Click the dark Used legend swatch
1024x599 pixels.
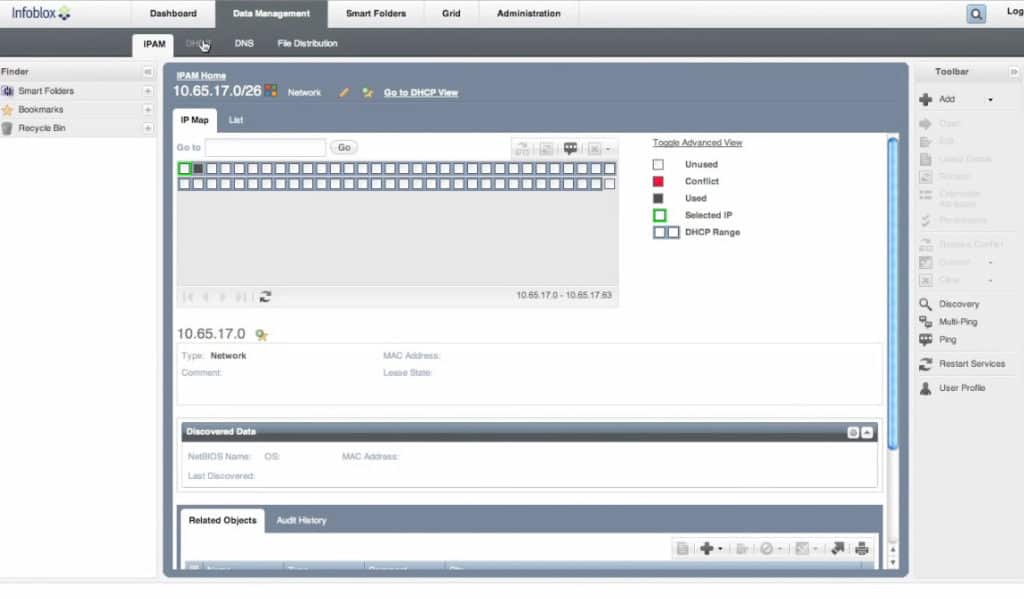point(658,199)
